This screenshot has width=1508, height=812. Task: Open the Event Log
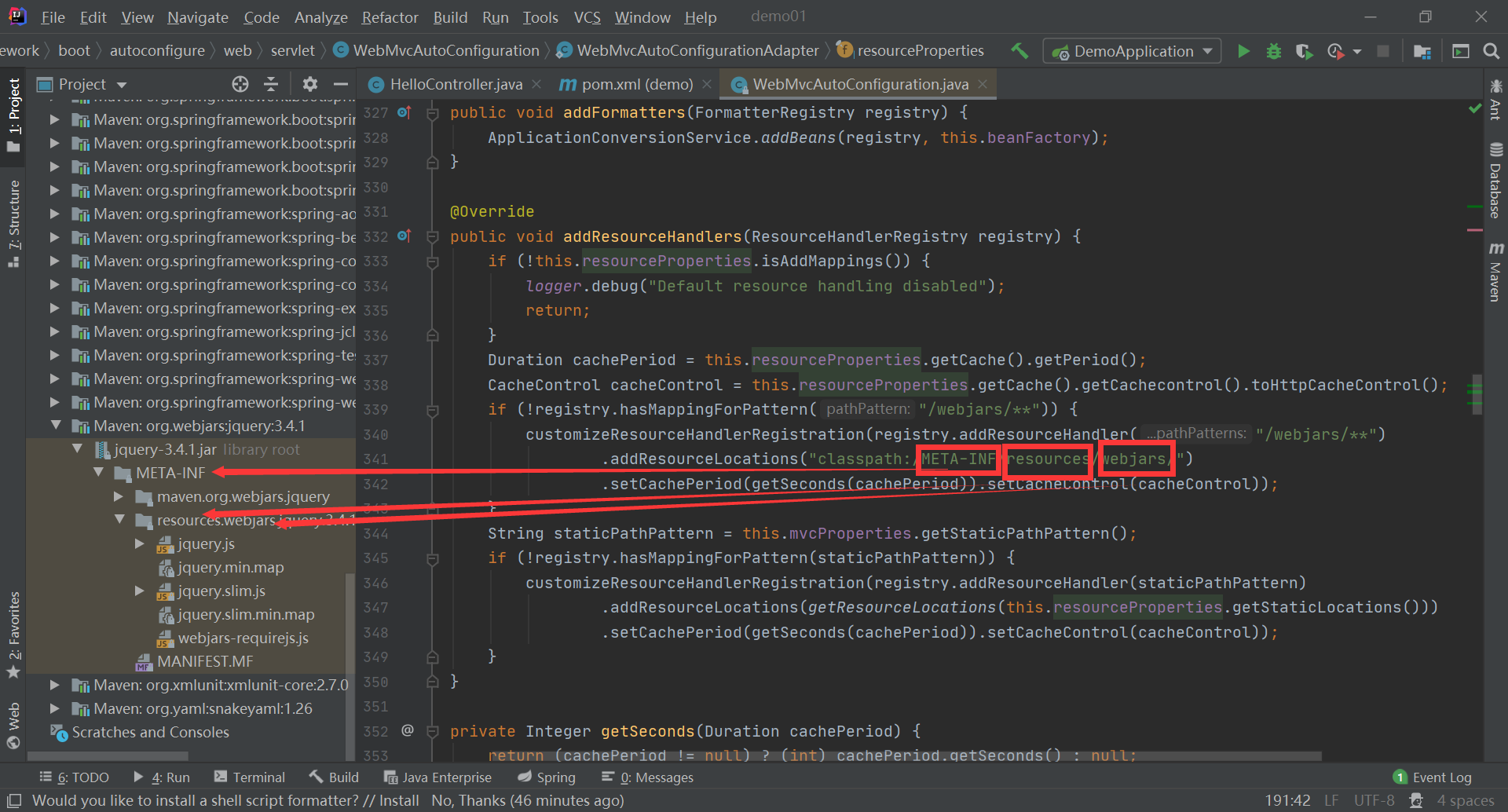(1433, 777)
